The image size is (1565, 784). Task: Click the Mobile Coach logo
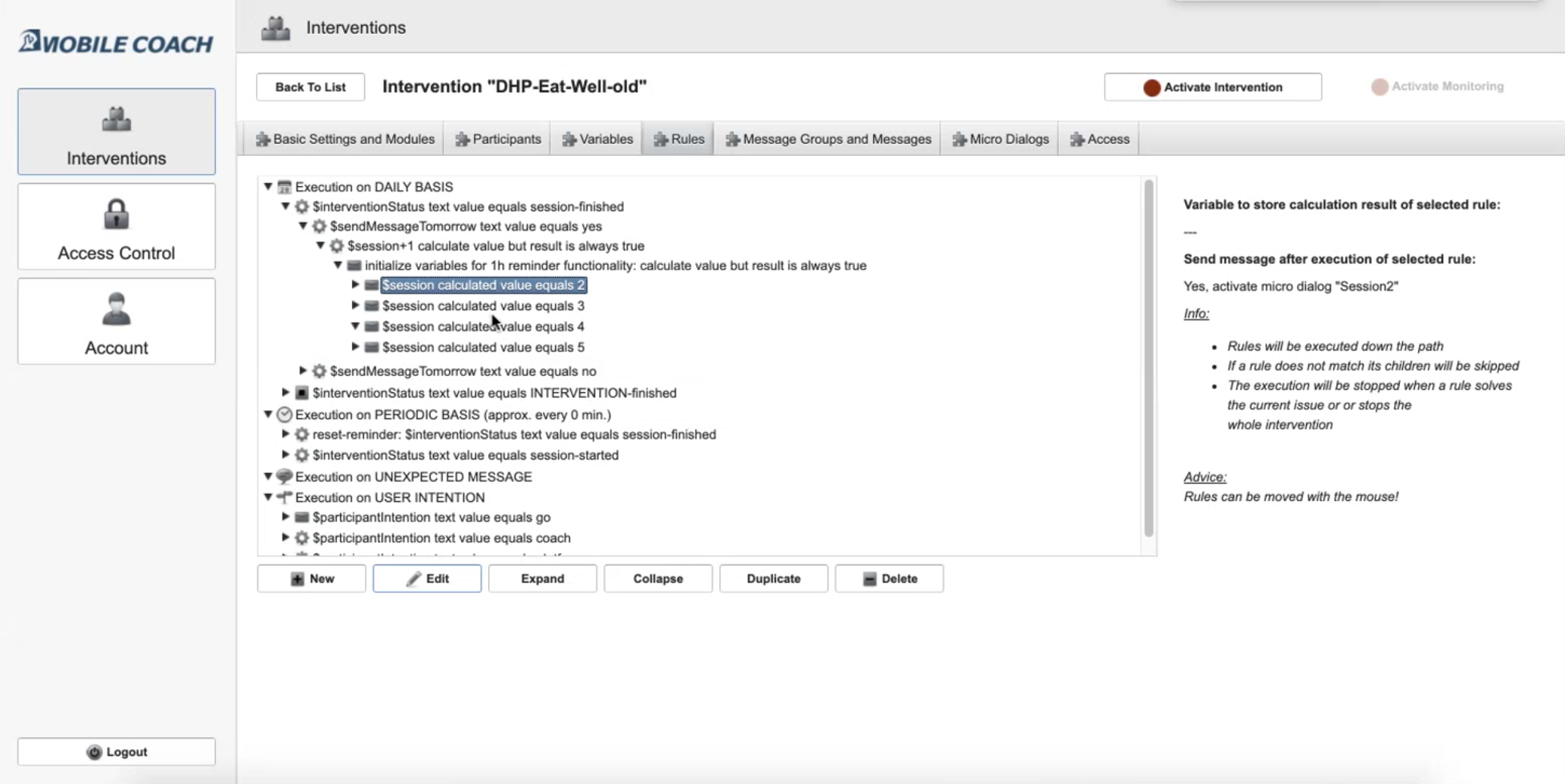116,42
